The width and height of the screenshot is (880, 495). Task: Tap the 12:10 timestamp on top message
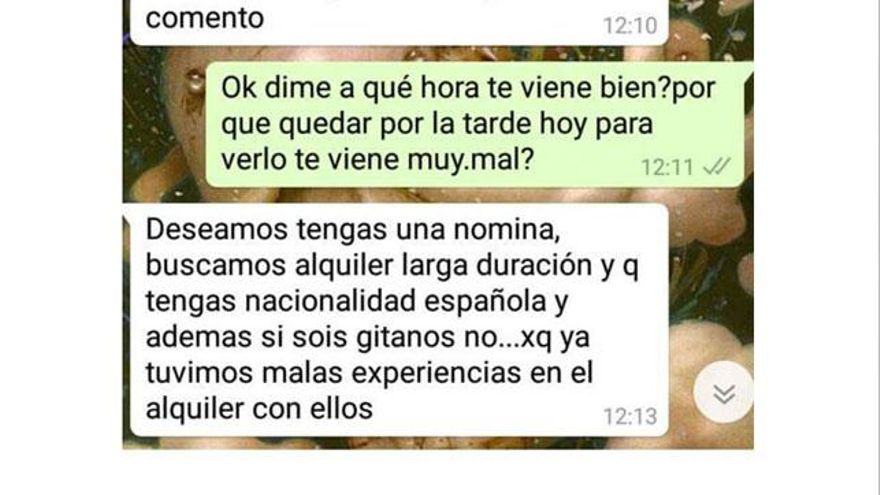(630, 25)
